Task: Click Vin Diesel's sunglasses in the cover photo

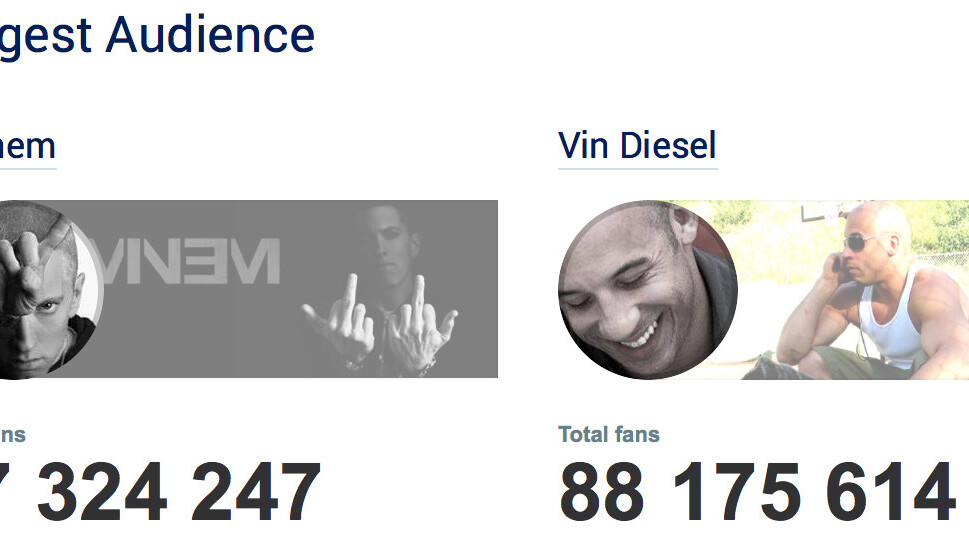Action: [x=863, y=243]
